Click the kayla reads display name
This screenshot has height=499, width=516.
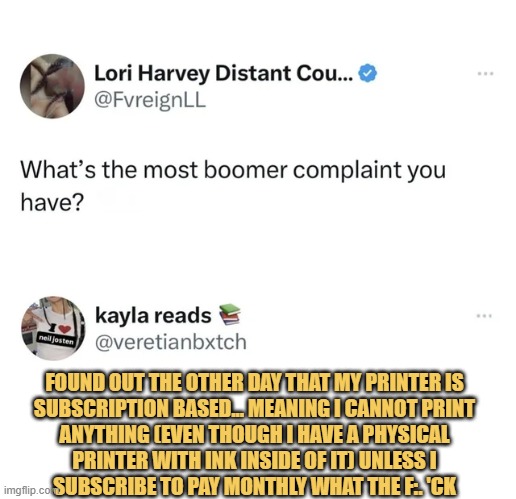153,315
